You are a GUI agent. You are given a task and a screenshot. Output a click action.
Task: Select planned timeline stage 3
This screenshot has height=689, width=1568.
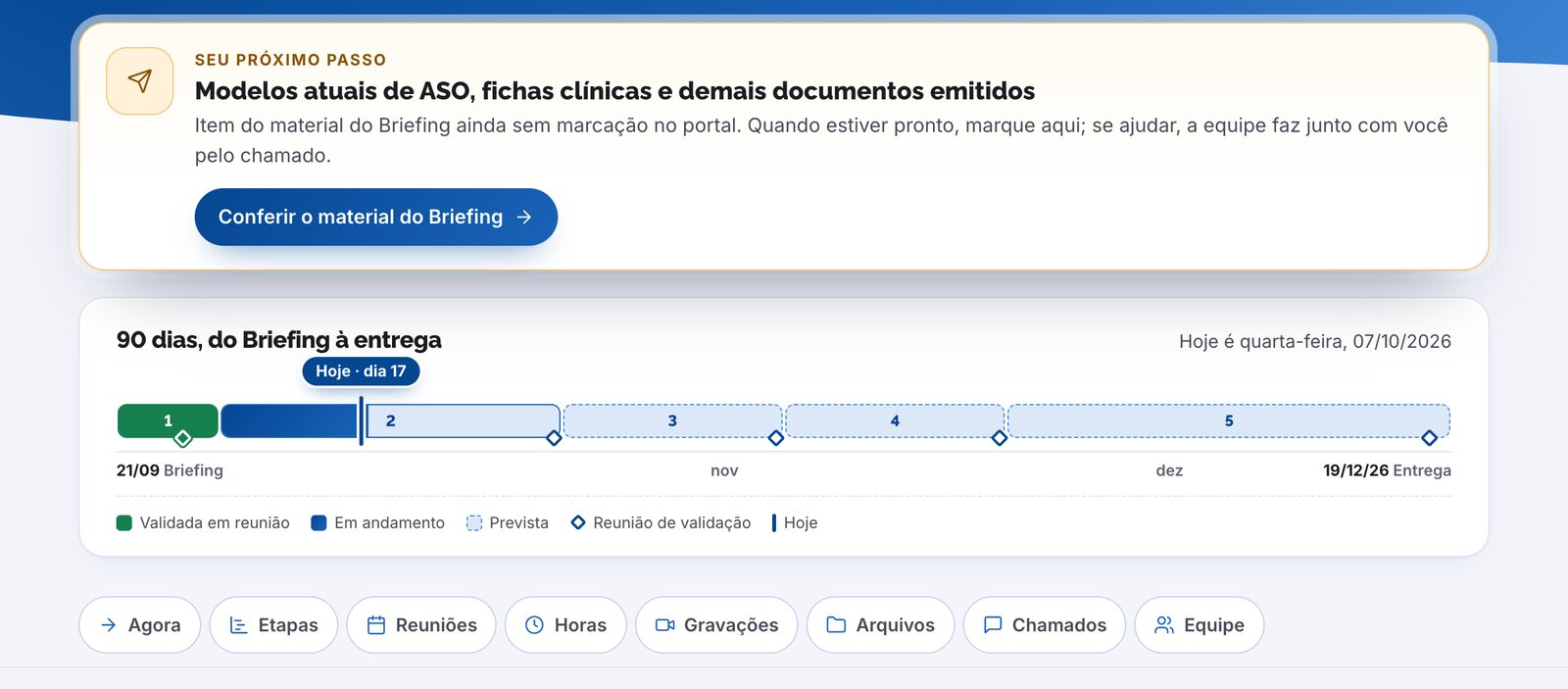pos(672,420)
